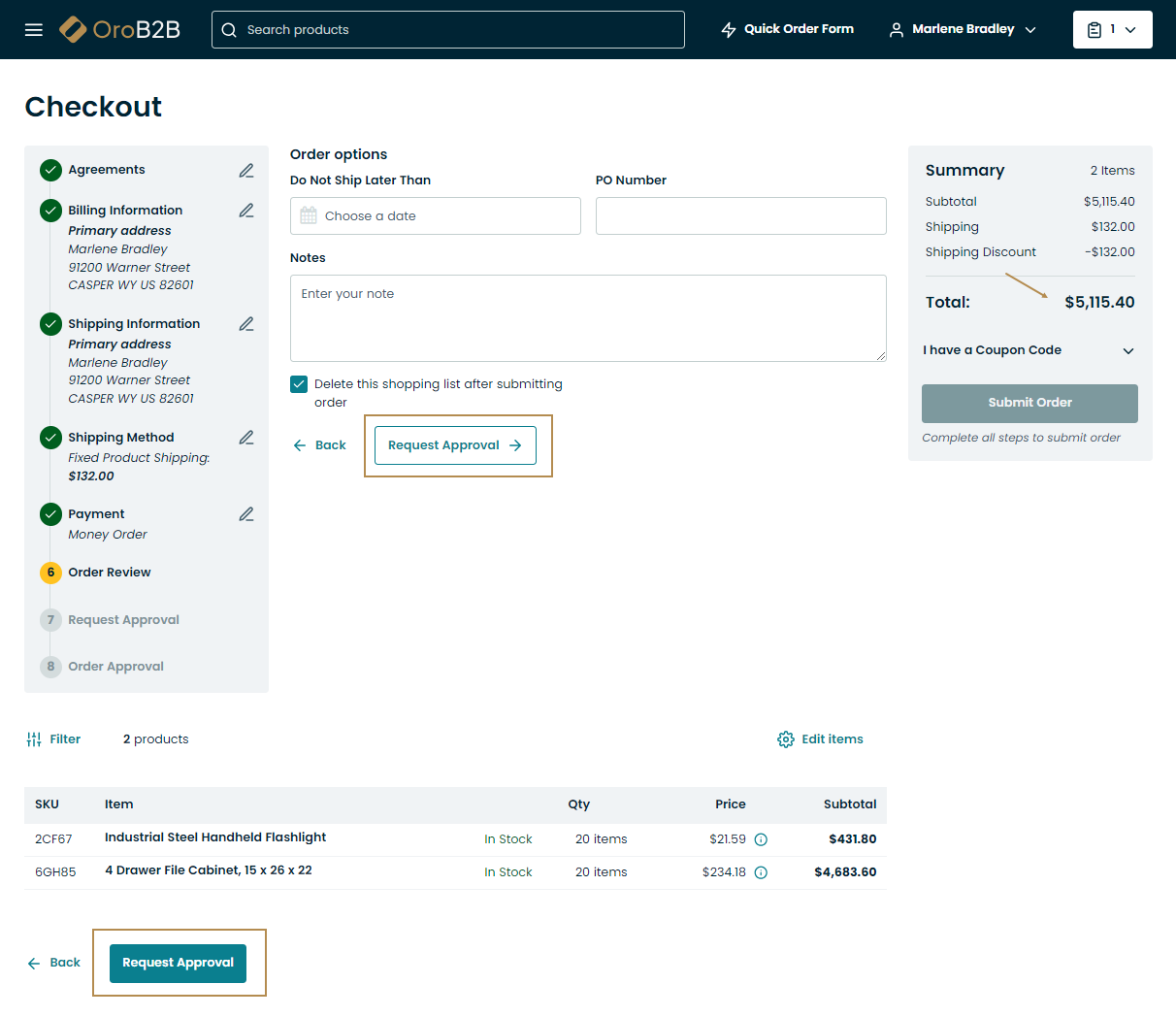Show price info for 4 Drawer File Cabinet
1176x1017 pixels.
tap(761, 872)
